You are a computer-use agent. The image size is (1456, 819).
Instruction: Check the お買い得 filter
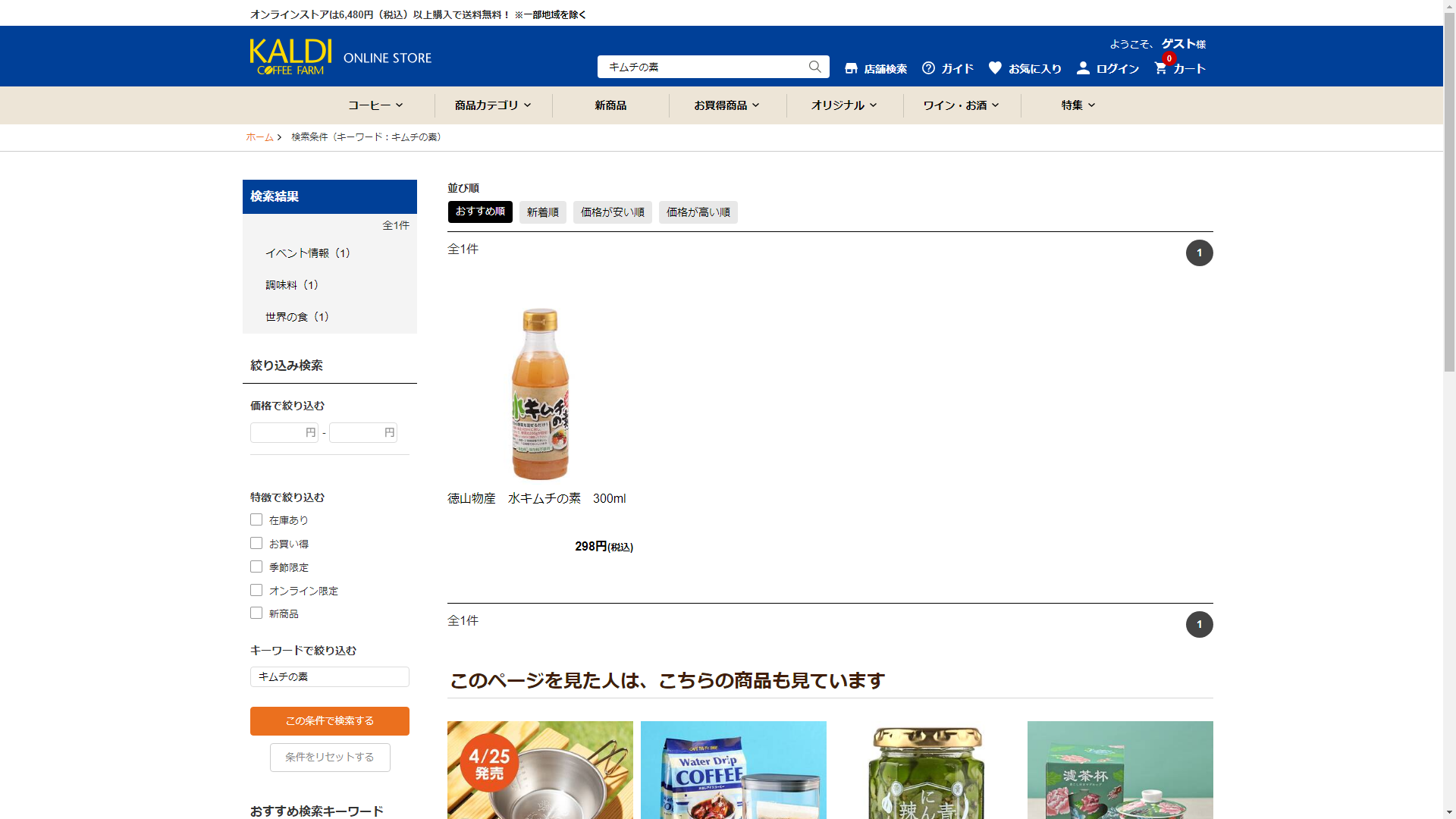(x=256, y=544)
